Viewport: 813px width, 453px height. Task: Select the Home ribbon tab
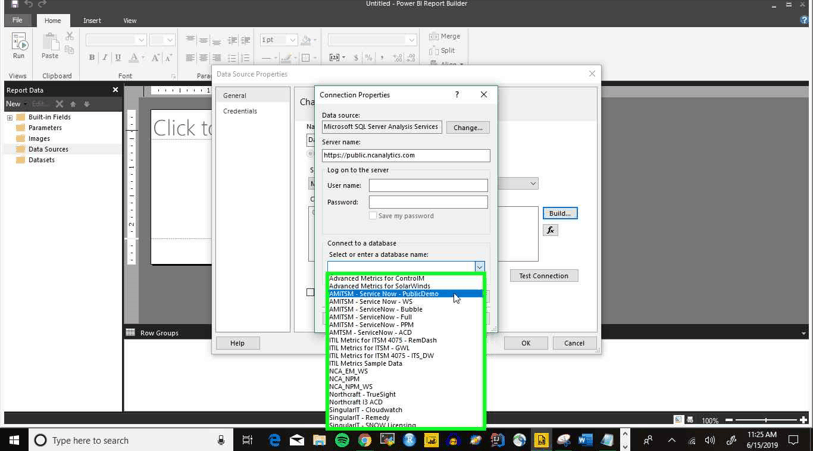click(x=52, y=21)
